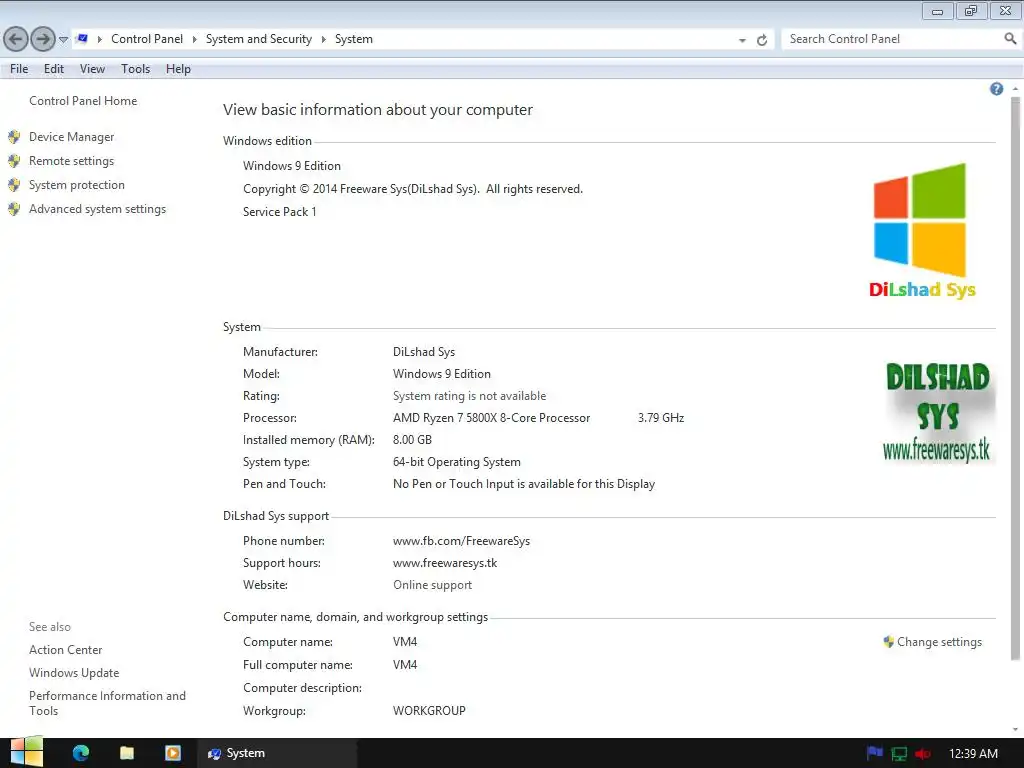Click the shield icon beside System protection
The height and width of the screenshot is (768, 1024).
click(14, 185)
